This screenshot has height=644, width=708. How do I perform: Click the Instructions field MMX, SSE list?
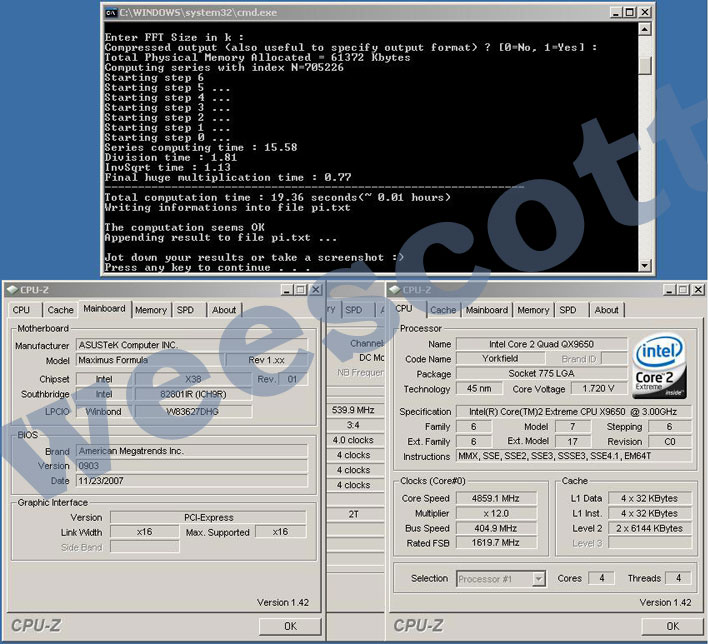pyautogui.click(x=573, y=456)
